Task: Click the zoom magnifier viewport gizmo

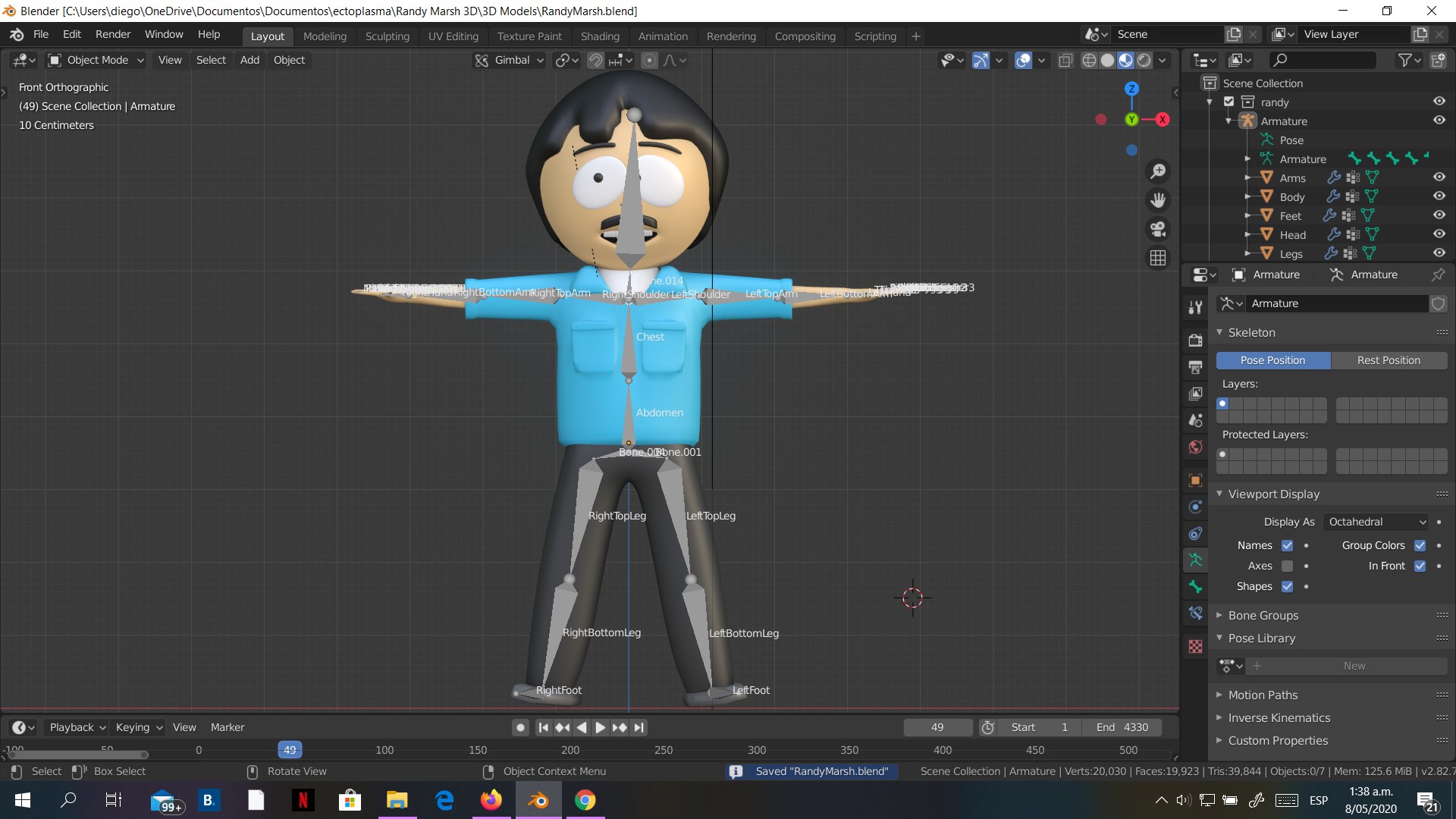Action: pos(1158,171)
